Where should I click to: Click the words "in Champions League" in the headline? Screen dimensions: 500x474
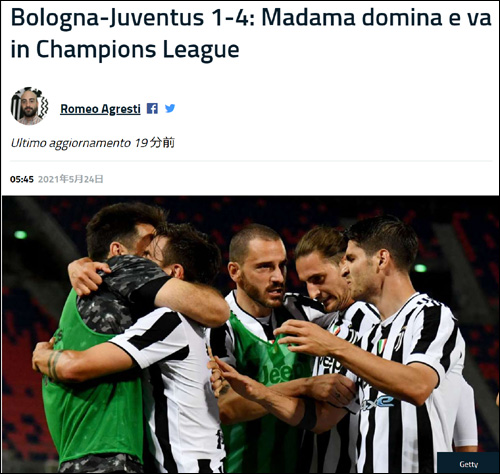125,49
